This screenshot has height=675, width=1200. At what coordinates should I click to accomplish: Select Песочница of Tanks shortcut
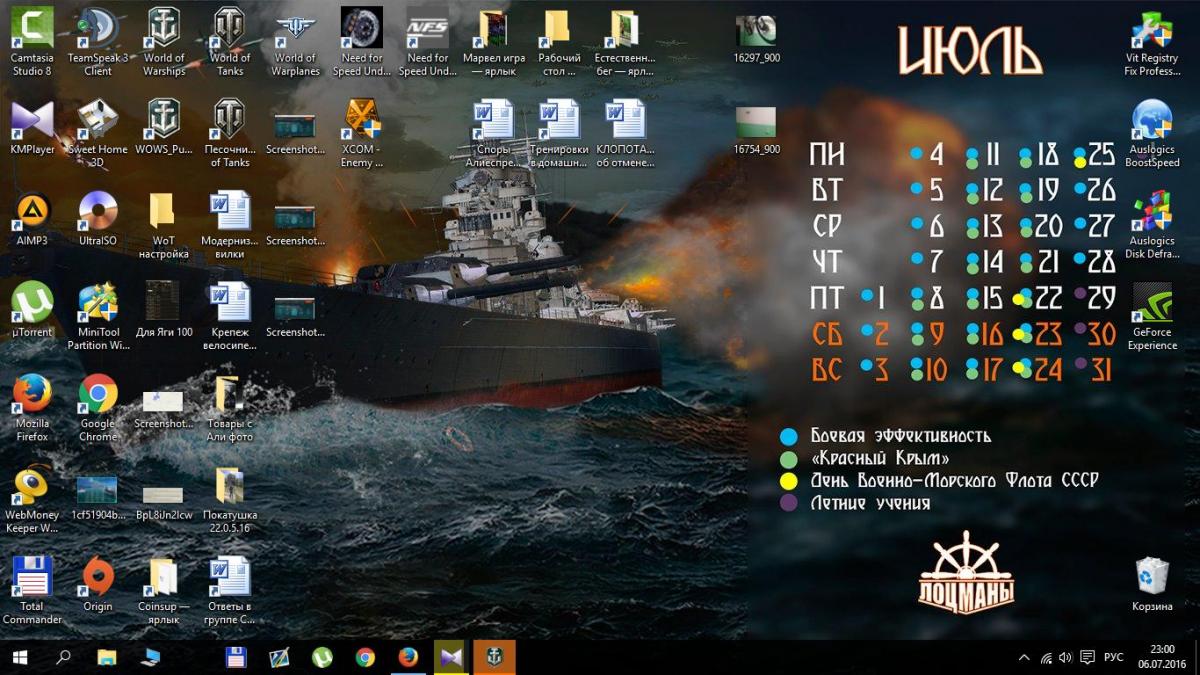coord(230,133)
